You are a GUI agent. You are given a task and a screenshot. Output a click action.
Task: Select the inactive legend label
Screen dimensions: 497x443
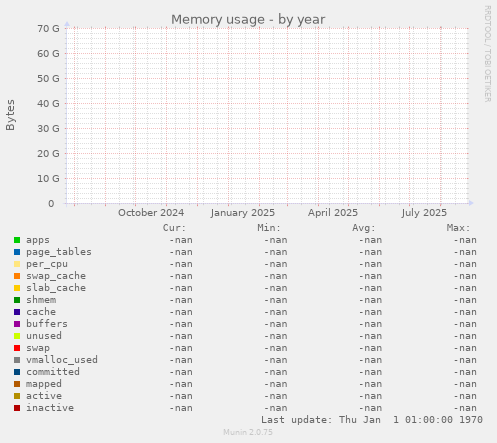tap(50, 408)
